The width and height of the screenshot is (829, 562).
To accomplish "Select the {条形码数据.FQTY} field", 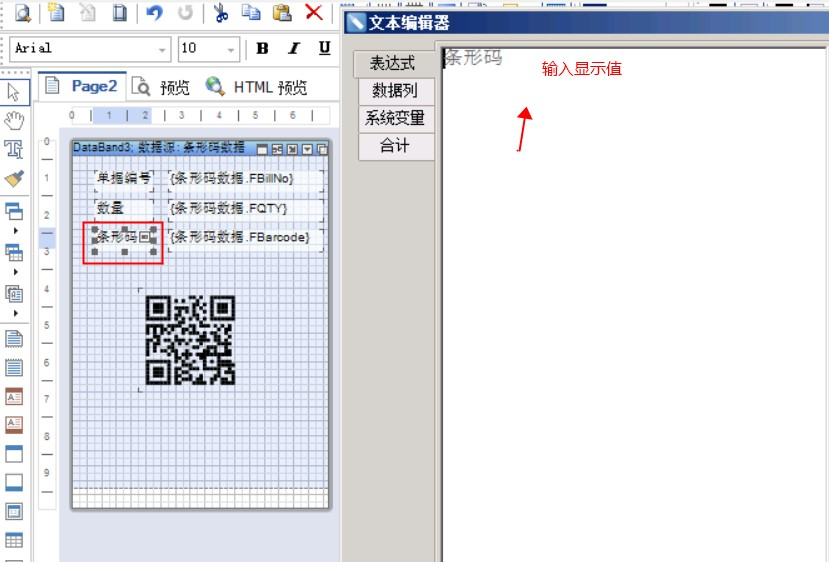I will 246,208.
